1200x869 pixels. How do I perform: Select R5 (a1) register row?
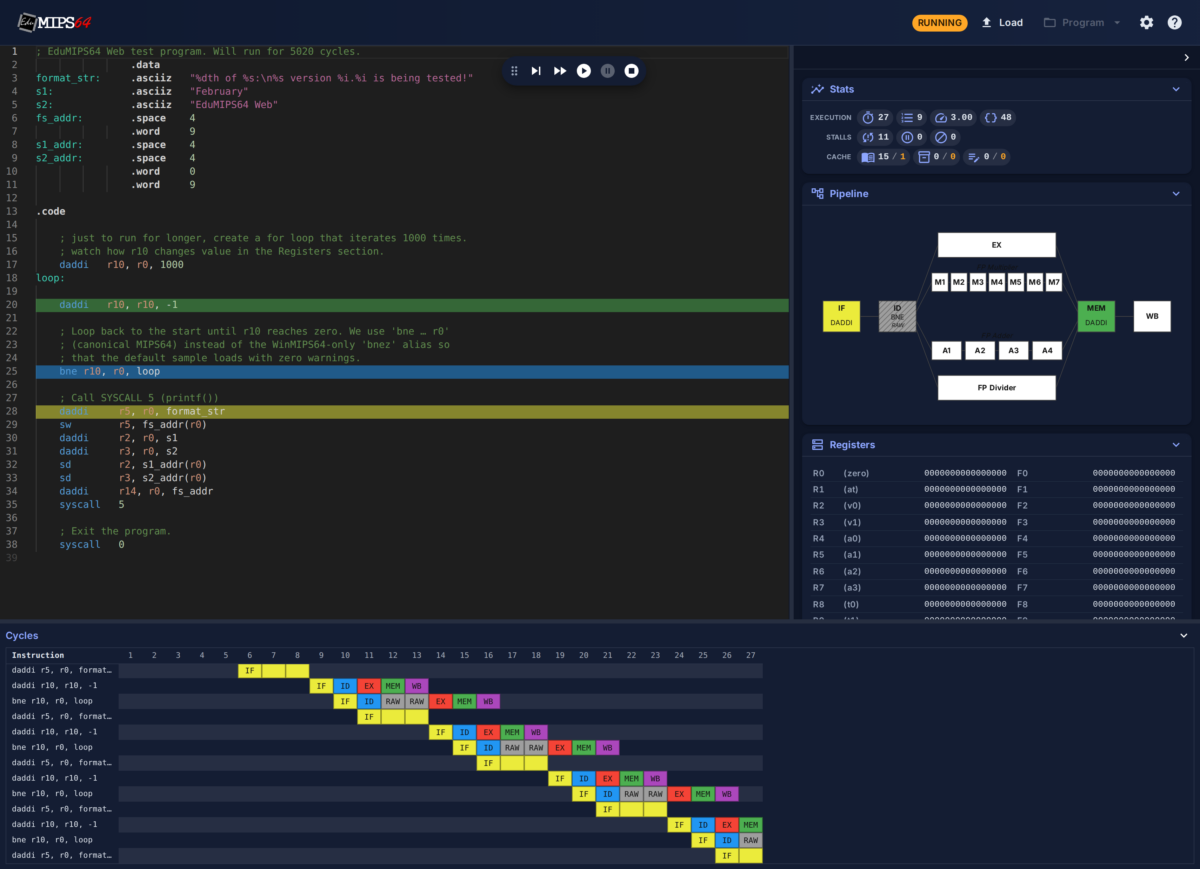[x=995, y=555]
